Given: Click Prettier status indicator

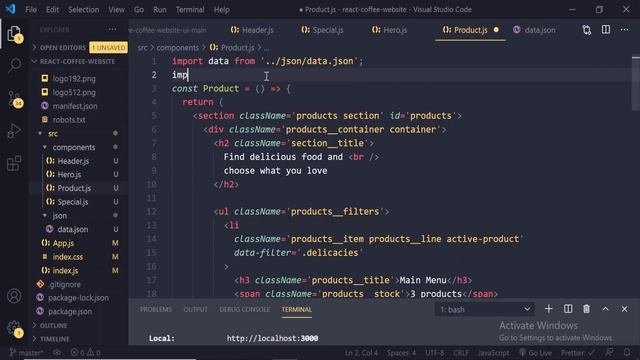Looking at the screenshot, I should (x=578, y=352).
